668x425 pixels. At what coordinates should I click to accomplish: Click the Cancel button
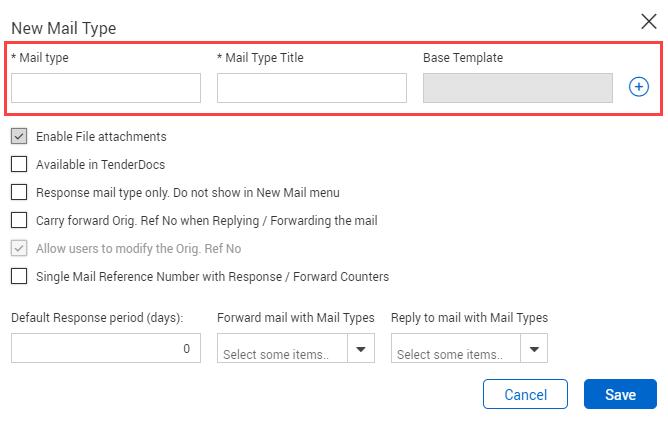point(525,394)
